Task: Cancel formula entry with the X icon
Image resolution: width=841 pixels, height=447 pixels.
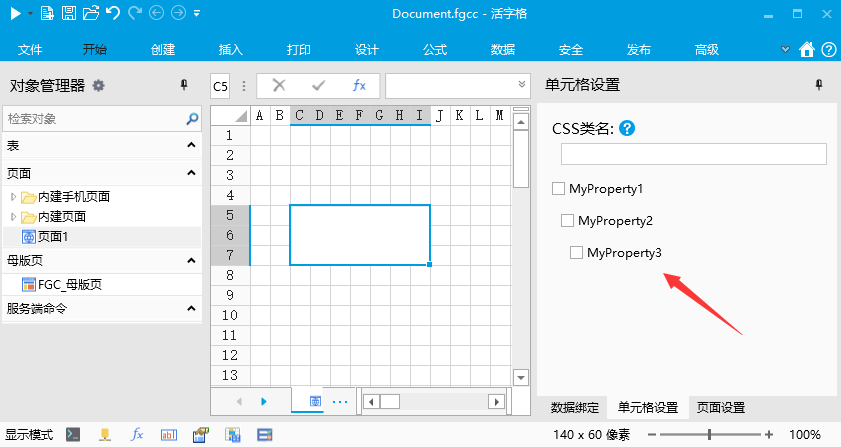Action: pyautogui.click(x=279, y=85)
